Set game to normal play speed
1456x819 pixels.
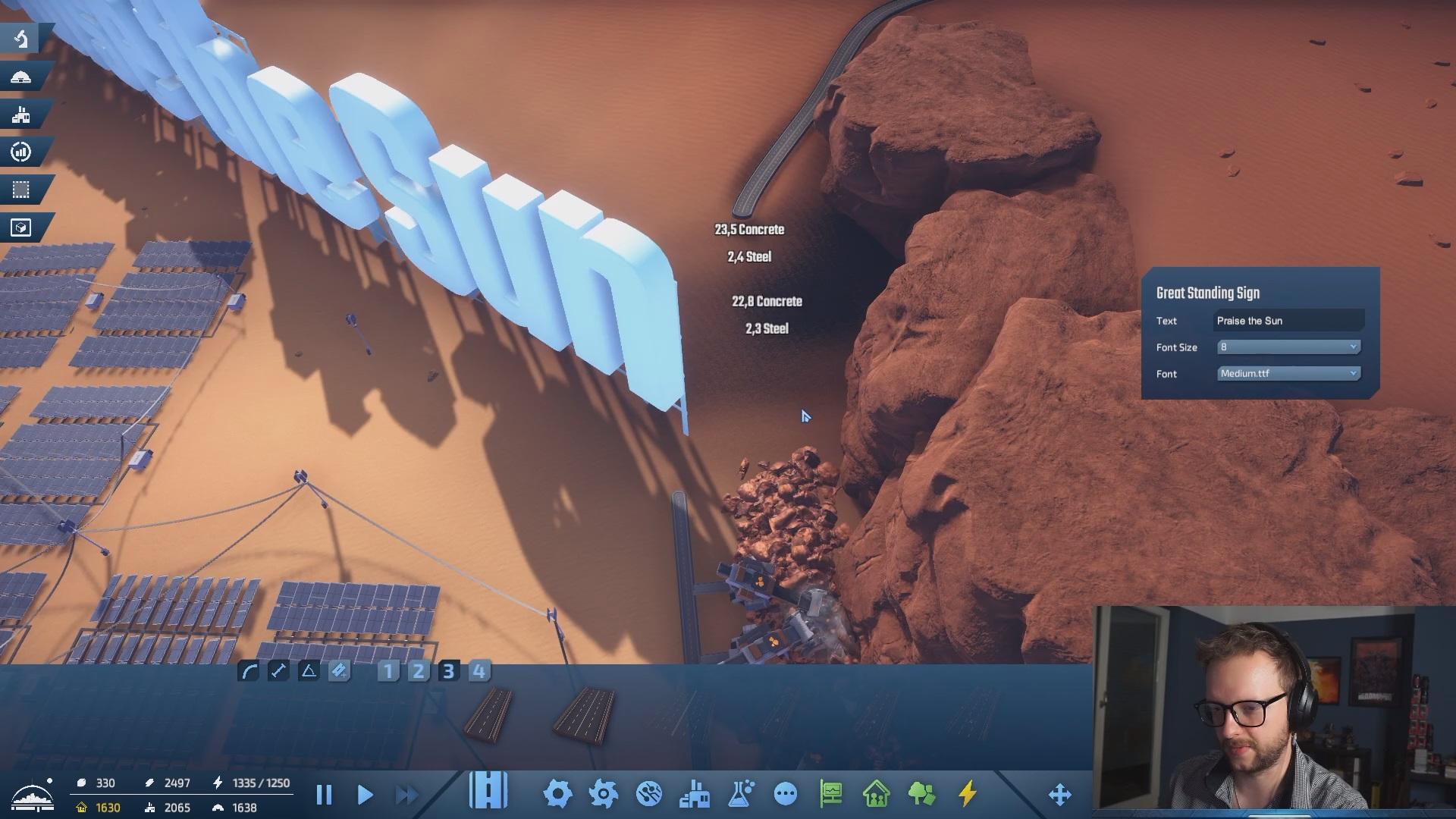[365, 795]
